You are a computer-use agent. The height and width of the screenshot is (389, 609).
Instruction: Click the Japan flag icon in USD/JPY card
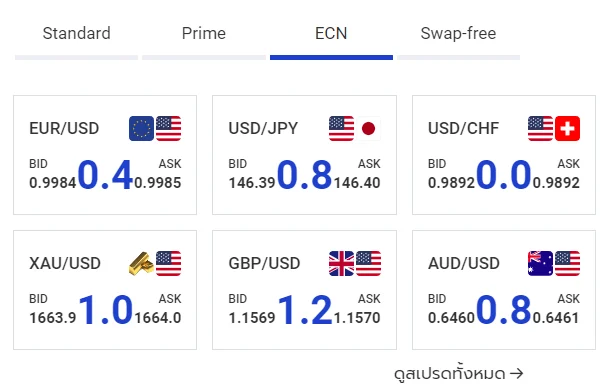coord(368,129)
